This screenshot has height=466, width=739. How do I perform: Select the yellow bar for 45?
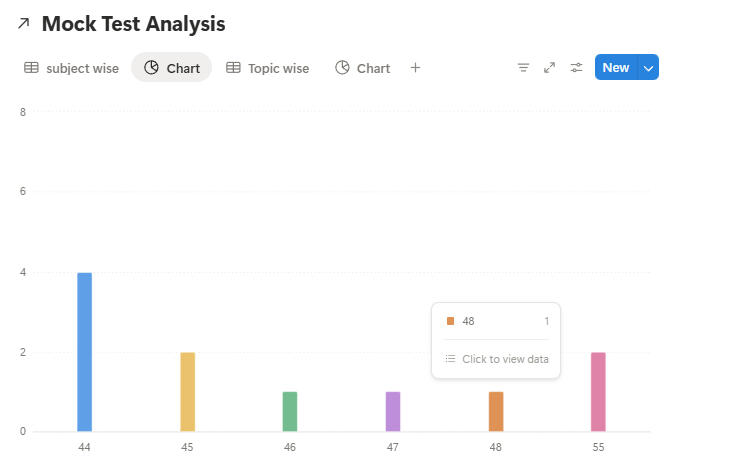click(x=188, y=392)
